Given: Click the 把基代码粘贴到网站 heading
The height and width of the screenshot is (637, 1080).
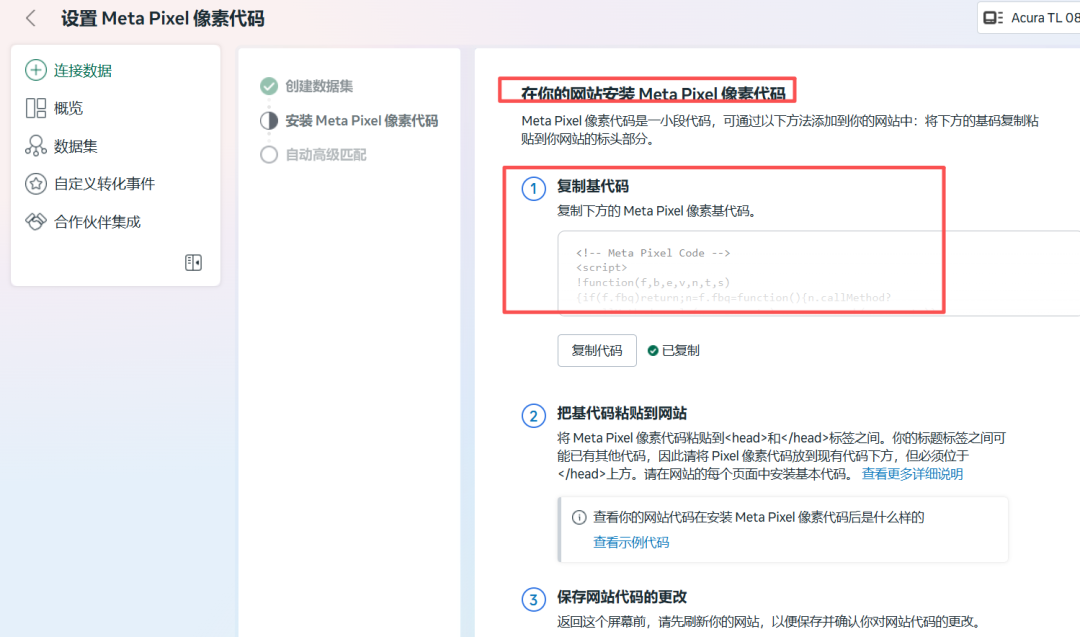Looking at the screenshot, I should [622, 413].
